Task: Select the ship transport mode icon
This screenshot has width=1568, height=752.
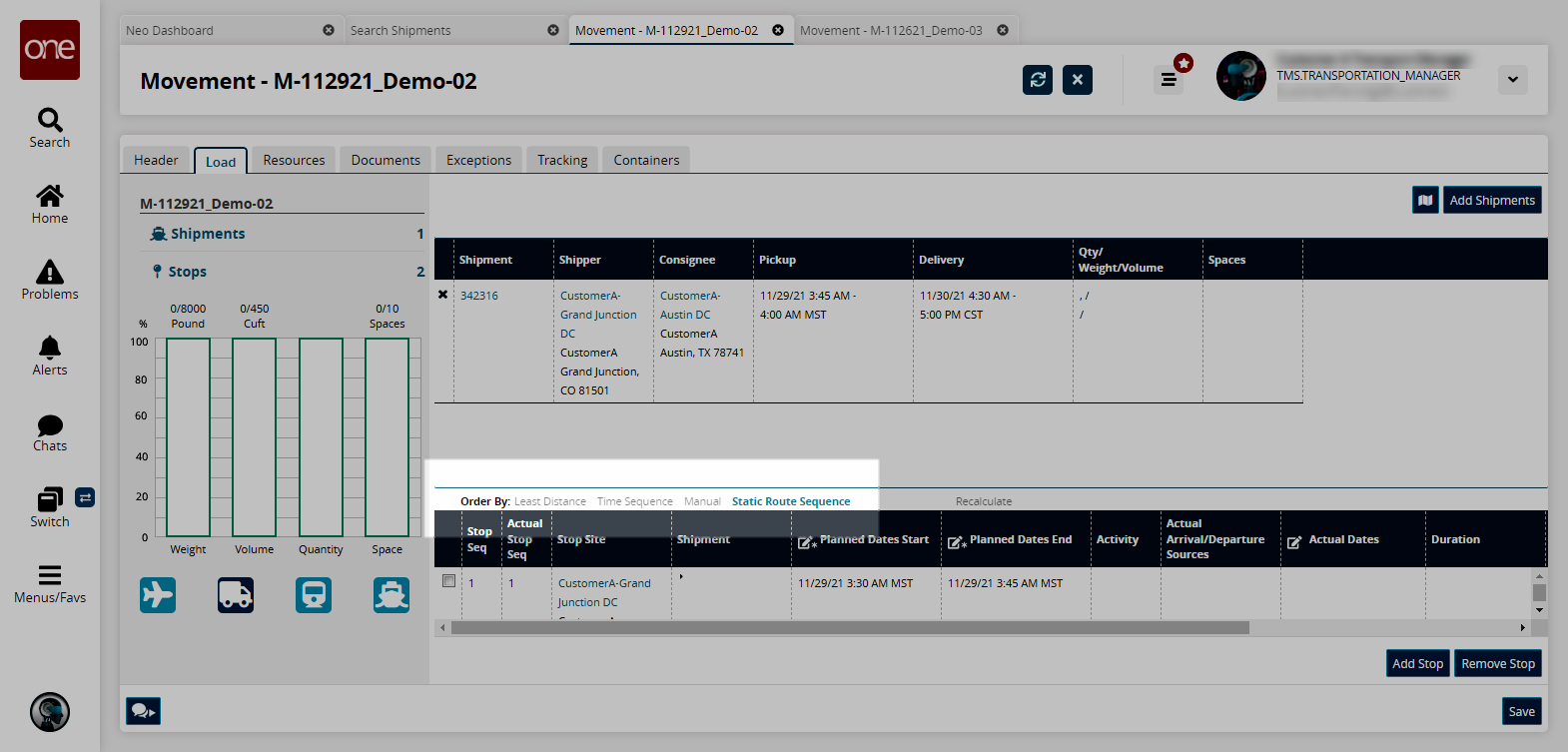Action: coord(392,595)
